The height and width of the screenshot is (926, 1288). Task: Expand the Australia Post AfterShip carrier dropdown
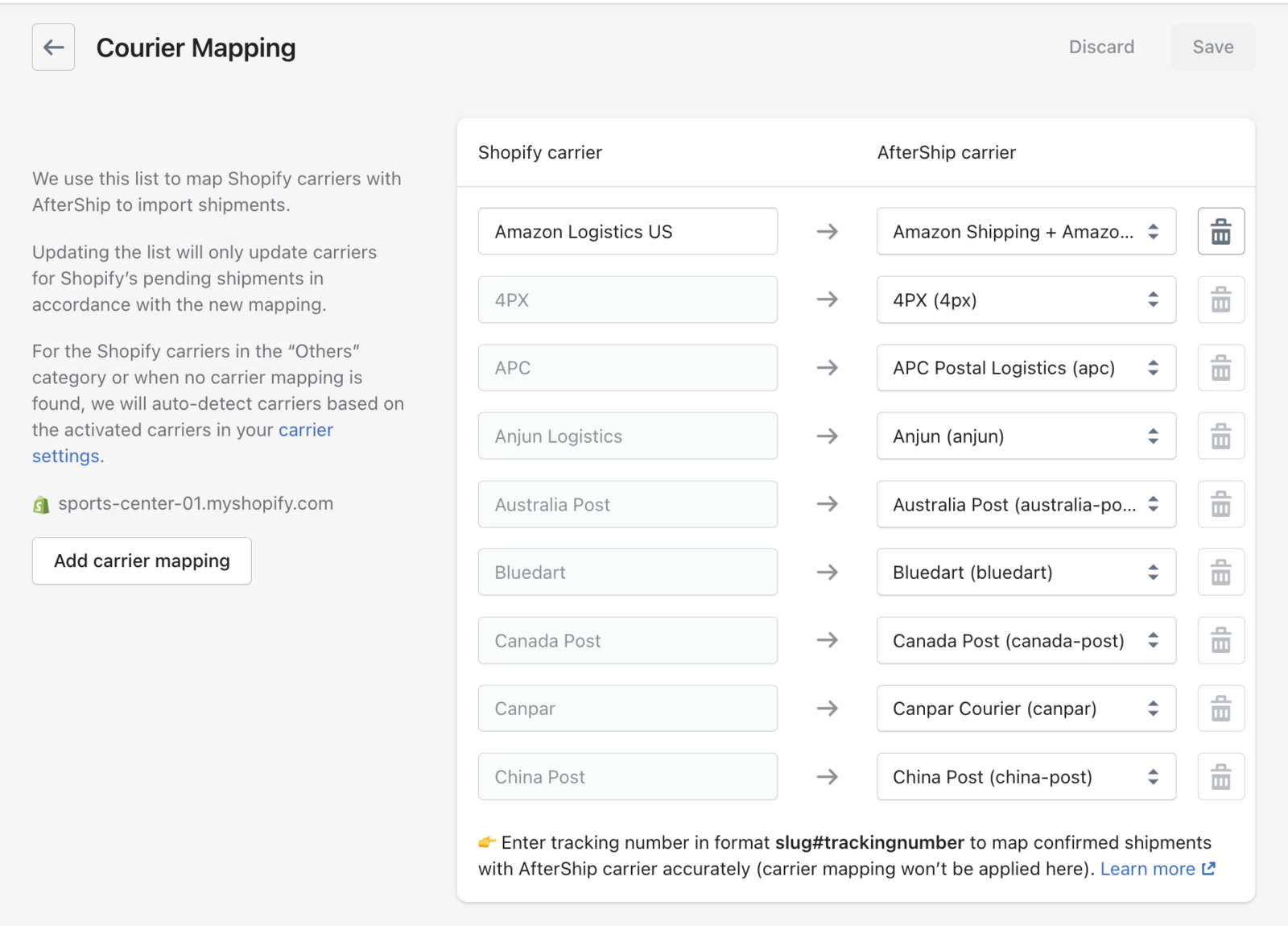[x=1026, y=504]
